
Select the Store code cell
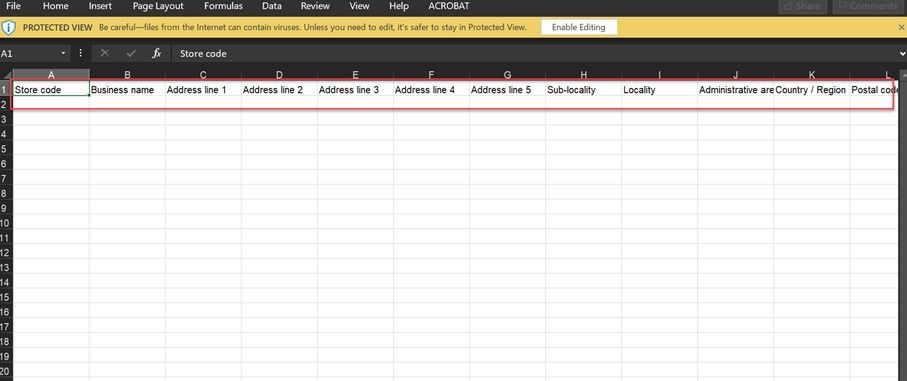(x=51, y=90)
